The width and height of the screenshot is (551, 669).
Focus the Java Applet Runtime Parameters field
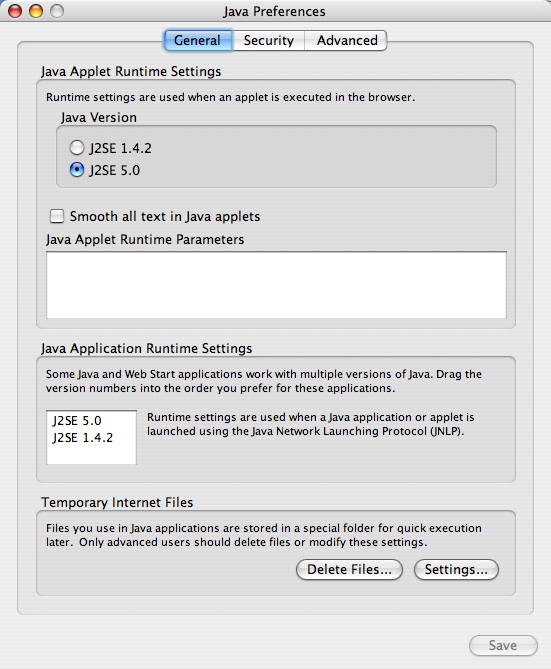click(x=276, y=285)
